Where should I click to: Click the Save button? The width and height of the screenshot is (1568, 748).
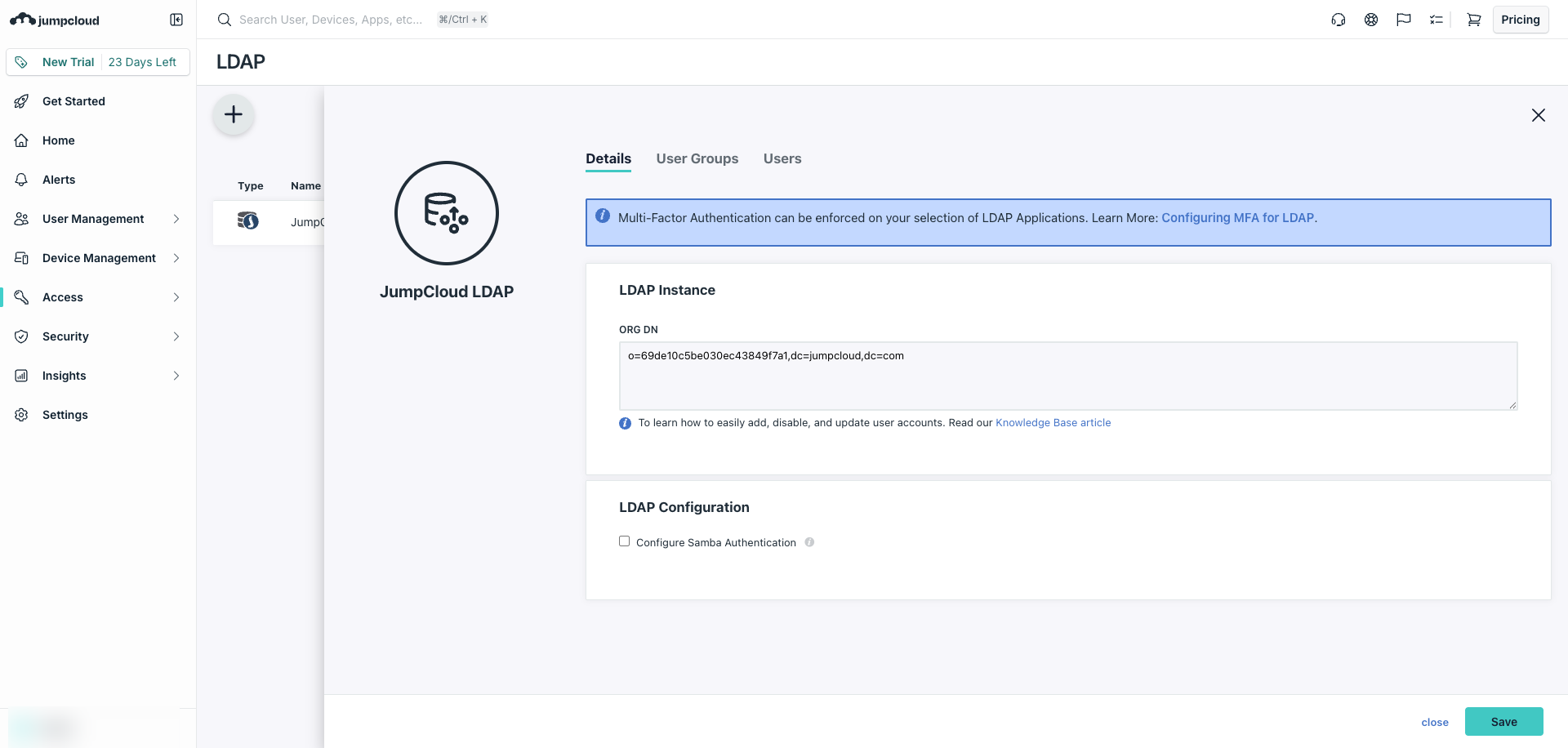pos(1503,721)
